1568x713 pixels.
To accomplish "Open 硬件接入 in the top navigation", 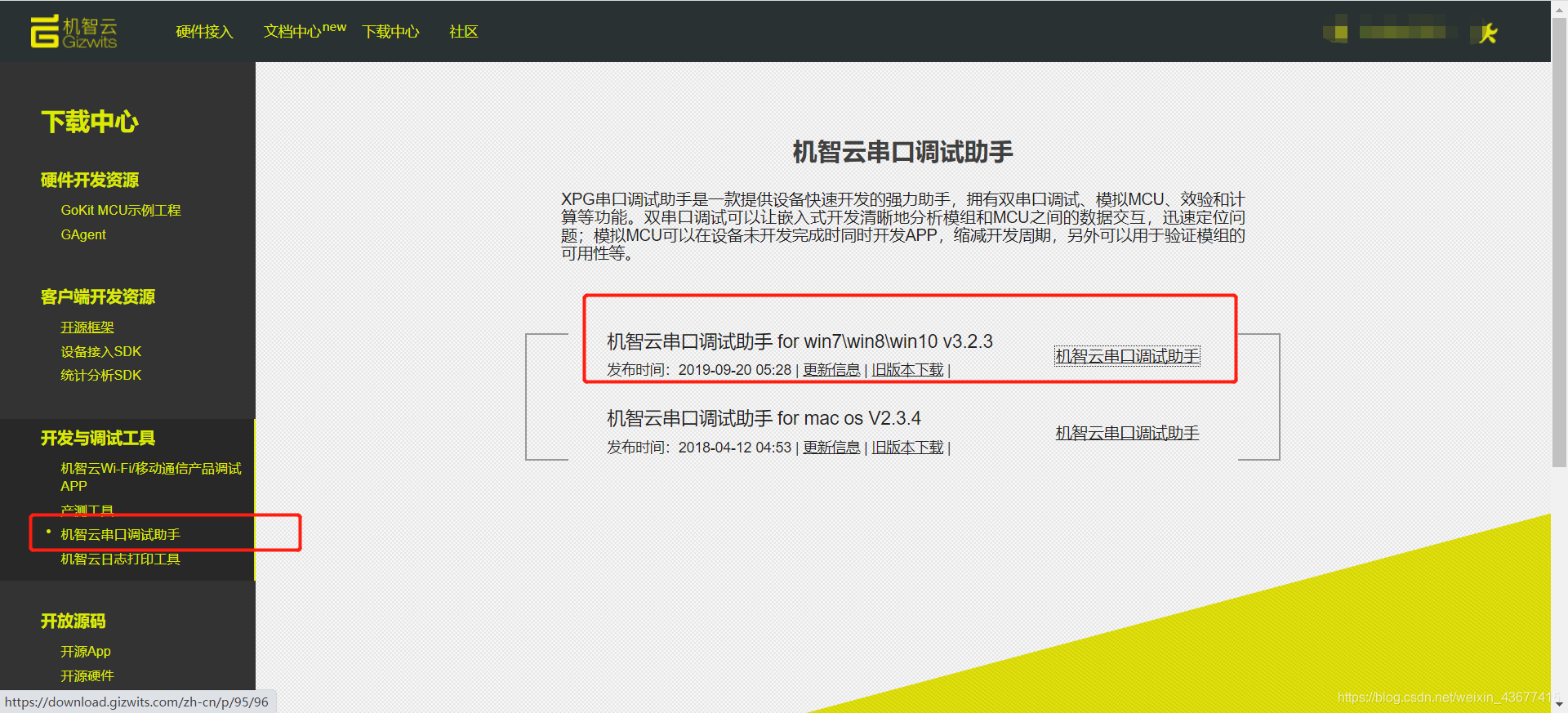I will pyautogui.click(x=204, y=32).
